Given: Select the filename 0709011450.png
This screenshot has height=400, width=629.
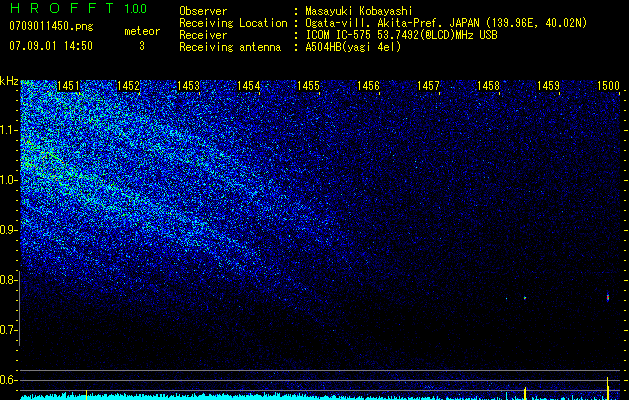Looking at the screenshot, I should (x=51, y=26).
